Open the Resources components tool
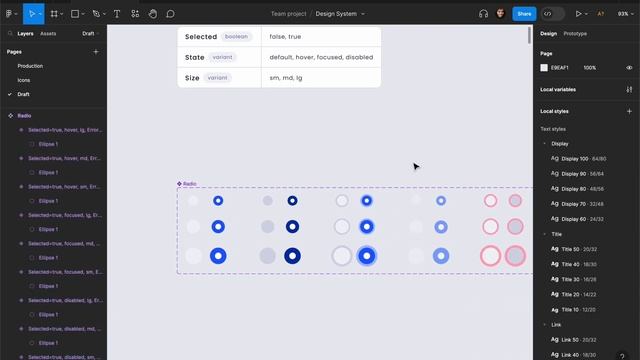Screen dimensions: 640x360 135,14
